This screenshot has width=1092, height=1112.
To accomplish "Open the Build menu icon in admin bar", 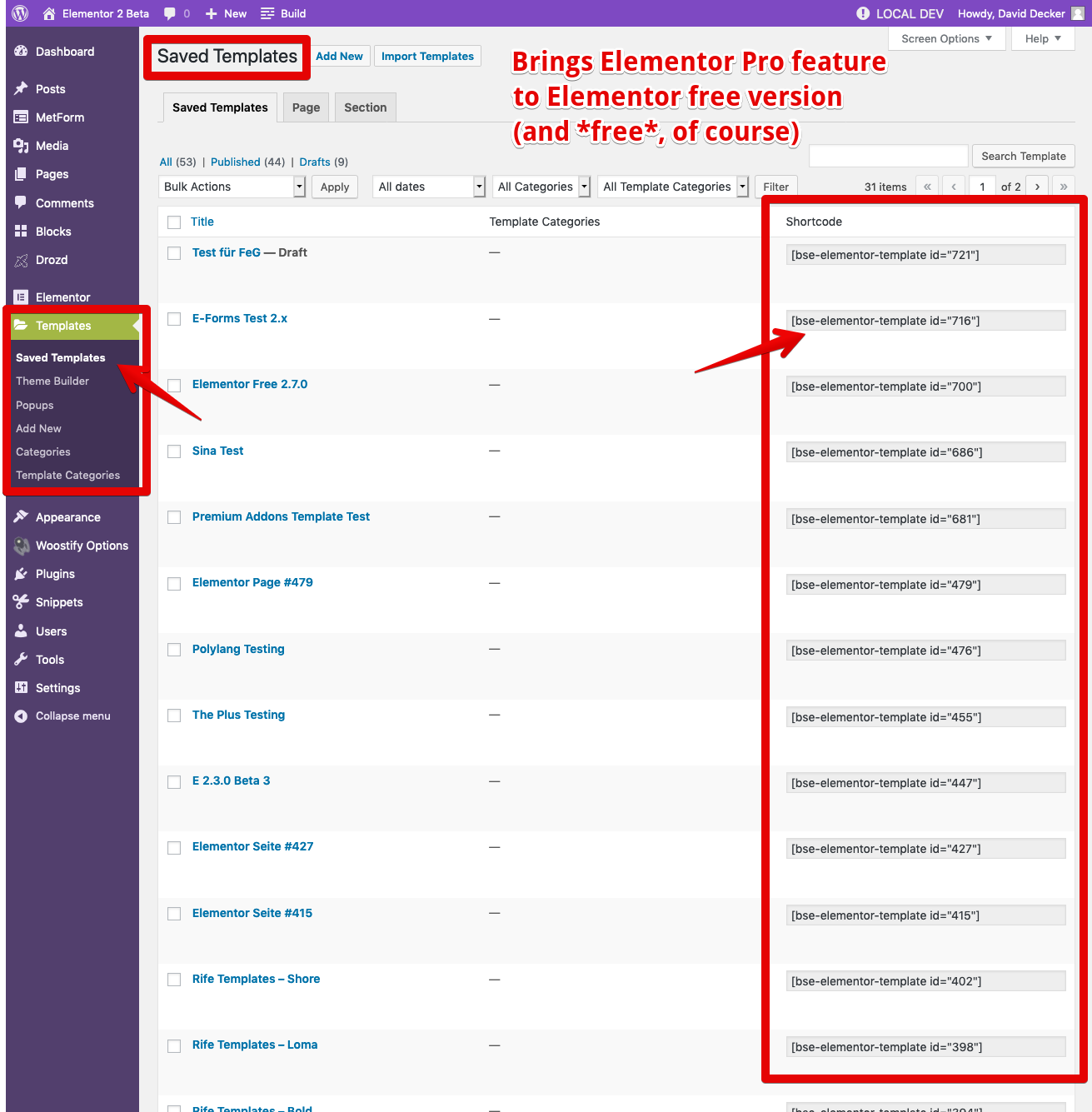I will pos(267,13).
